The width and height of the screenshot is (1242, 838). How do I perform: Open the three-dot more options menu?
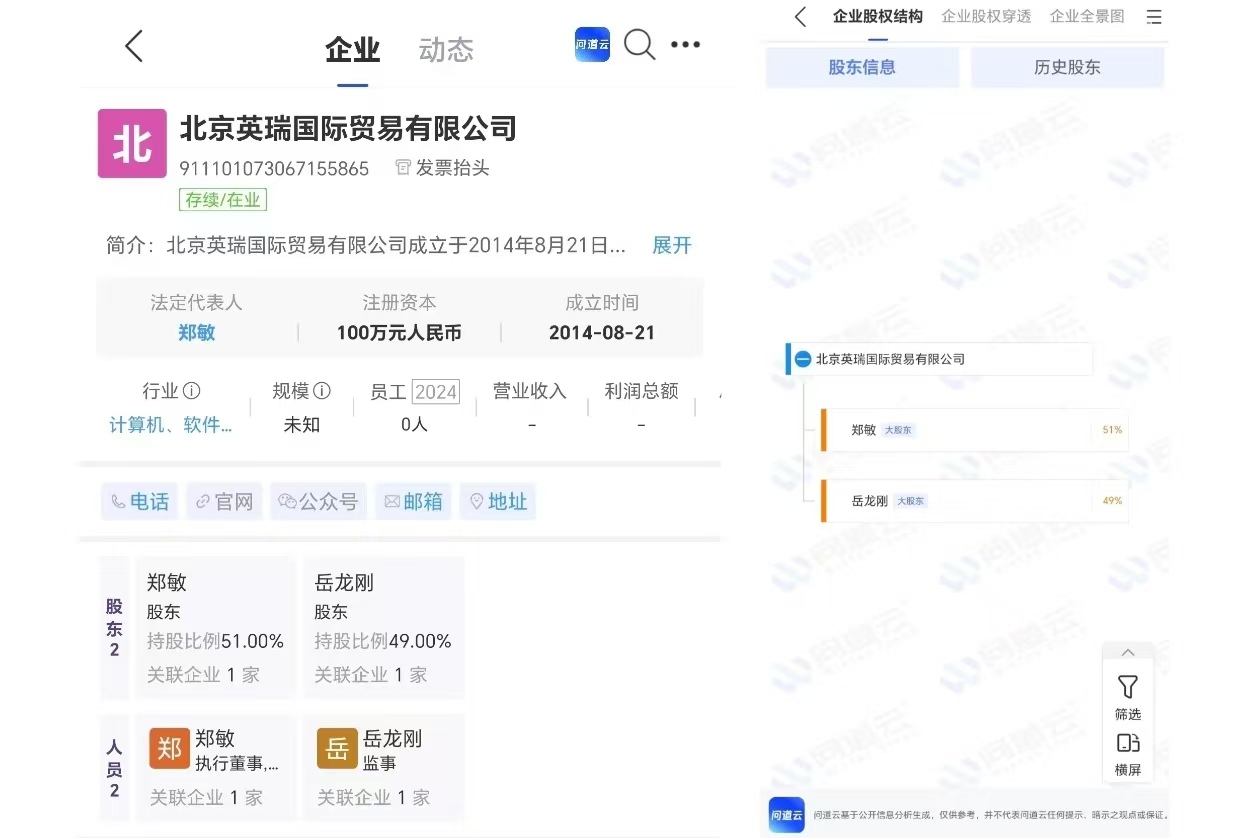685,45
